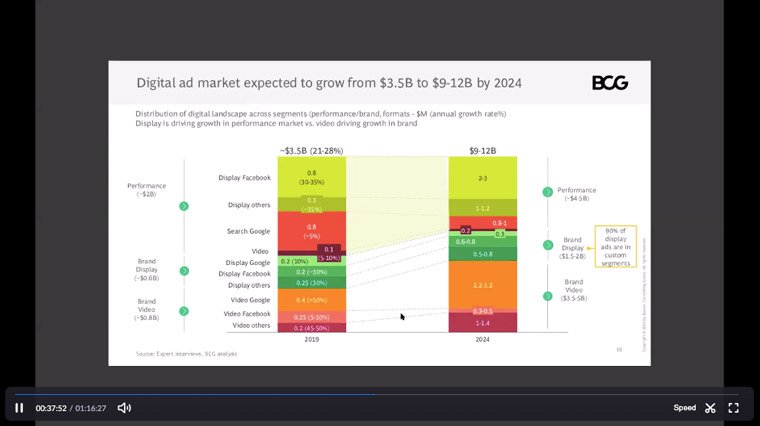
Task: Click the 'Video Facebook' row label
Action: point(247,314)
